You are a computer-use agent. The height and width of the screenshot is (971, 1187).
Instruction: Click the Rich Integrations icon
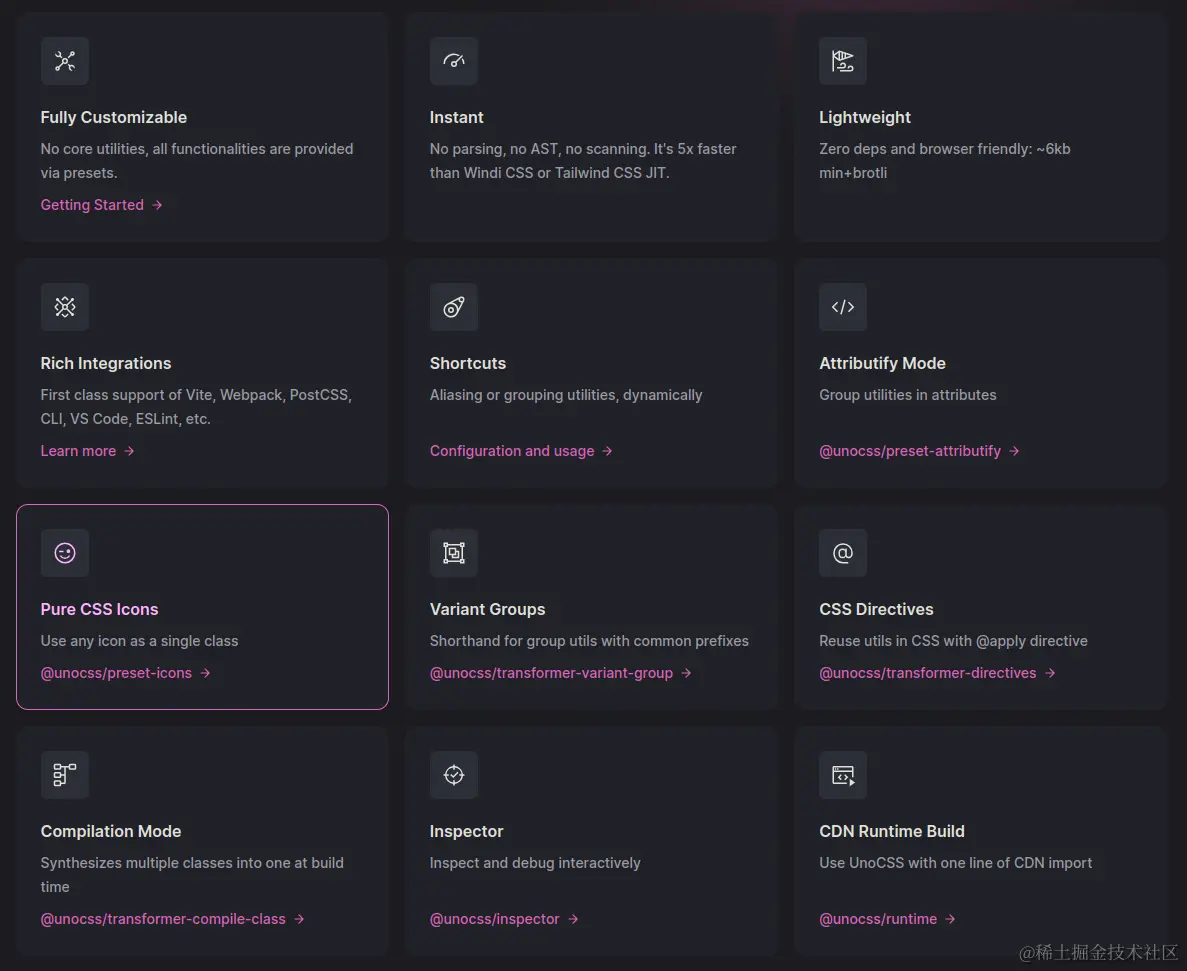[65, 307]
